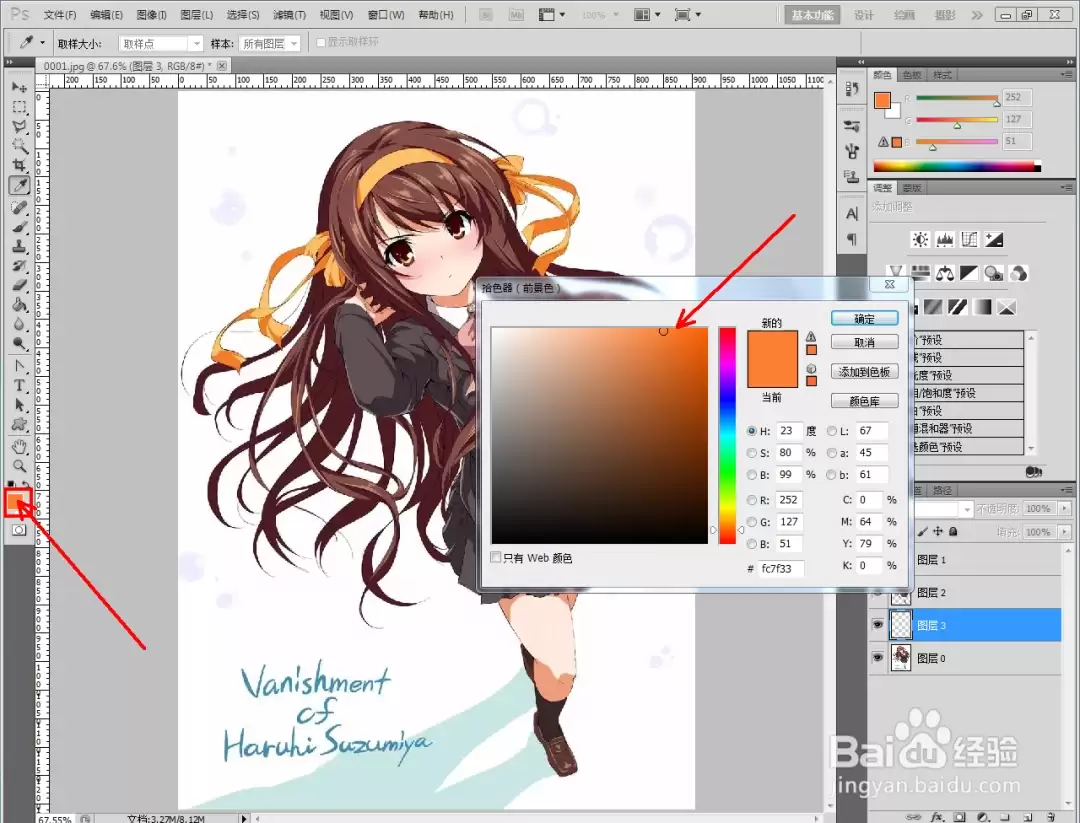Image resolution: width=1080 pixels, height=823 pixels.
Task: Open the 滤镜(T) menu
Action: (289, 14)
